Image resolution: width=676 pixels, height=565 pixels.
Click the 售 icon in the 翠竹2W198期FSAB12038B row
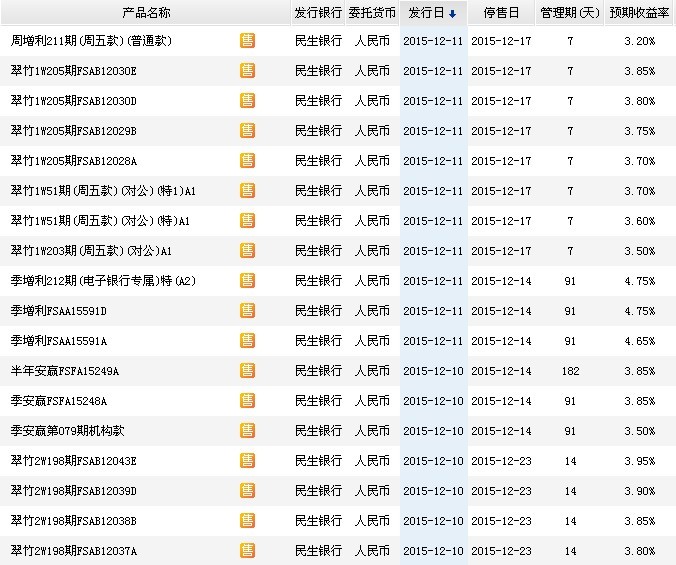(247, 521)
